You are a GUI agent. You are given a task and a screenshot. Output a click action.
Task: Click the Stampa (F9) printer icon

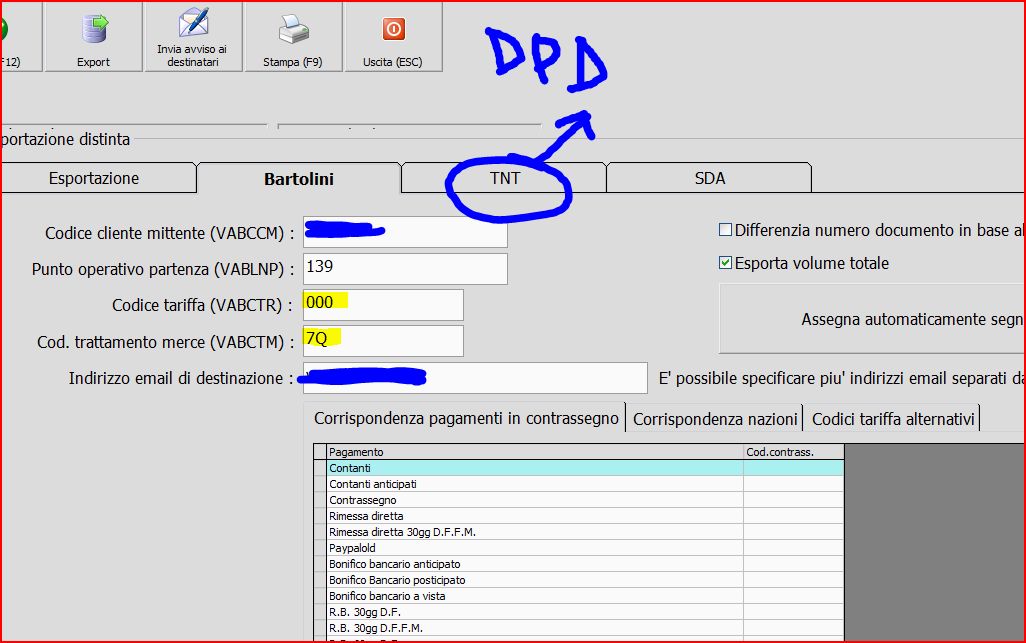point(294,29)
